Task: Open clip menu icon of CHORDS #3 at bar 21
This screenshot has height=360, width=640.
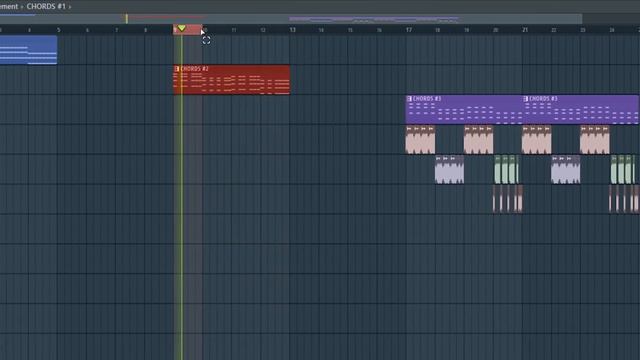Action: point(526,99)
